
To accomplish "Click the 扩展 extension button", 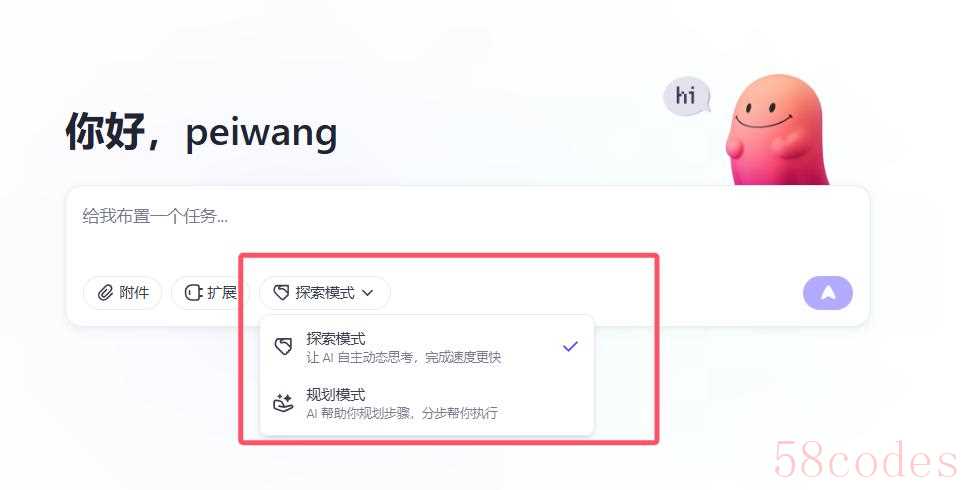I will click(210, 293).
